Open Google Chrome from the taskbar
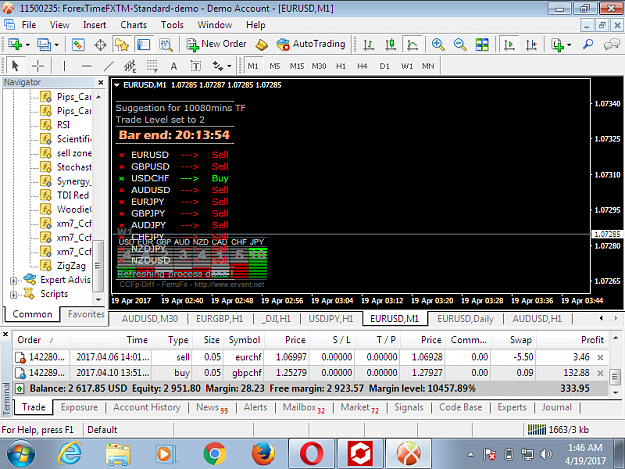The image size is (625, 469). [x=214, y=454]
